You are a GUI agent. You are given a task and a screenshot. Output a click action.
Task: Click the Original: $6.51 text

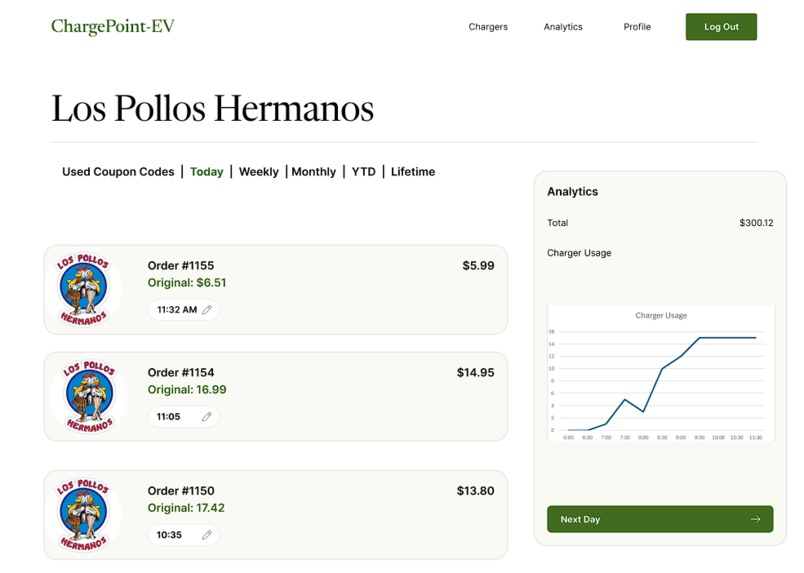[187, 283]
